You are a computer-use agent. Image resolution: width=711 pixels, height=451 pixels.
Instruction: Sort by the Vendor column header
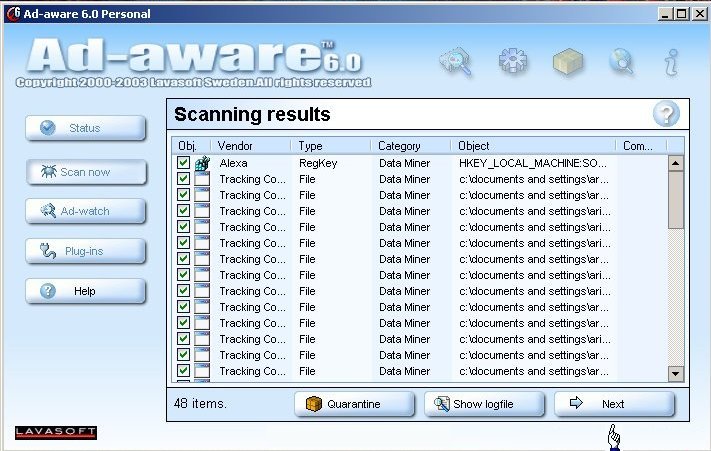(251, 146)
